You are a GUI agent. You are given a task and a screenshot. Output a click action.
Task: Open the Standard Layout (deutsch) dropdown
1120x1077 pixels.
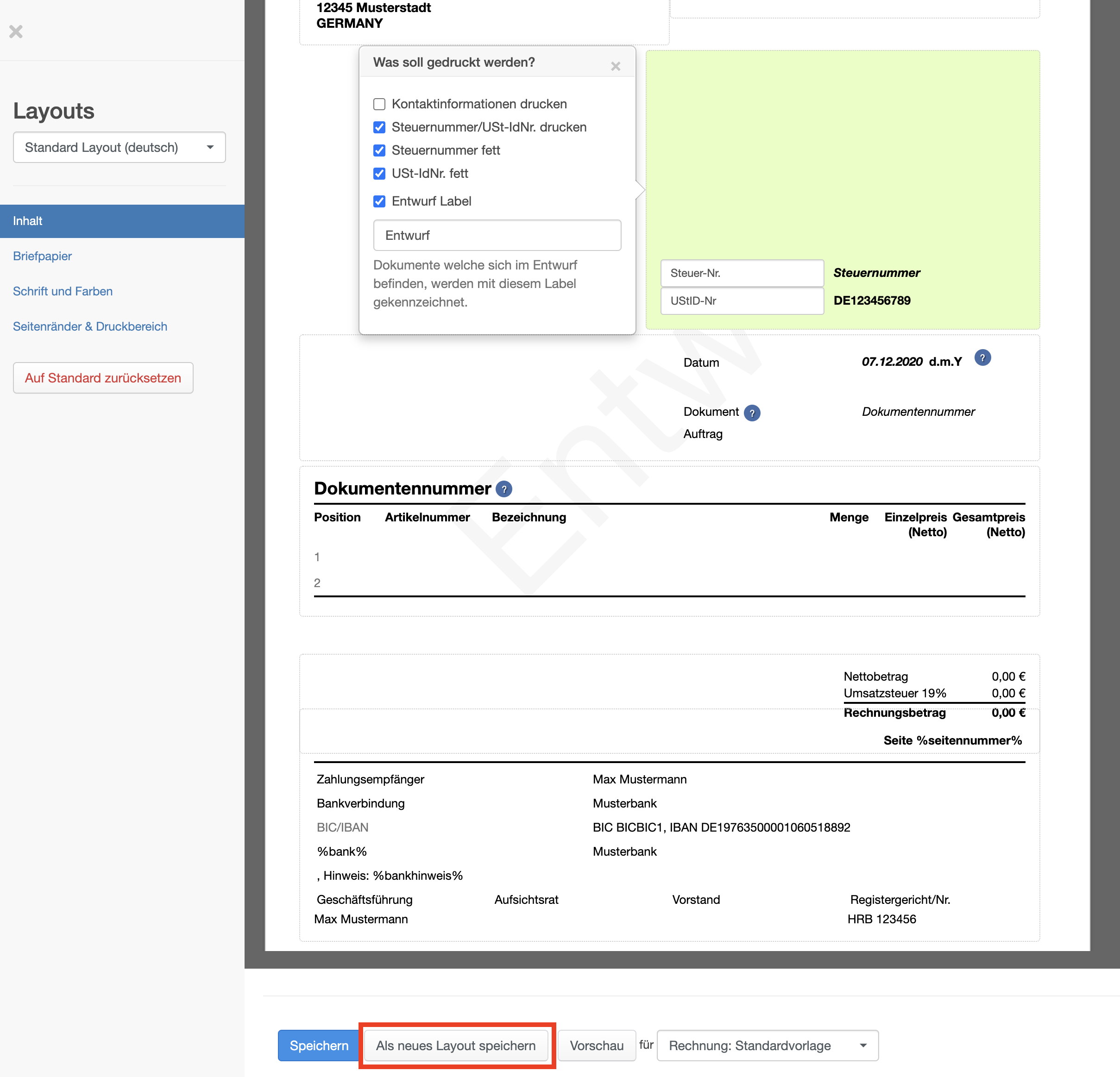pos(120,147)
